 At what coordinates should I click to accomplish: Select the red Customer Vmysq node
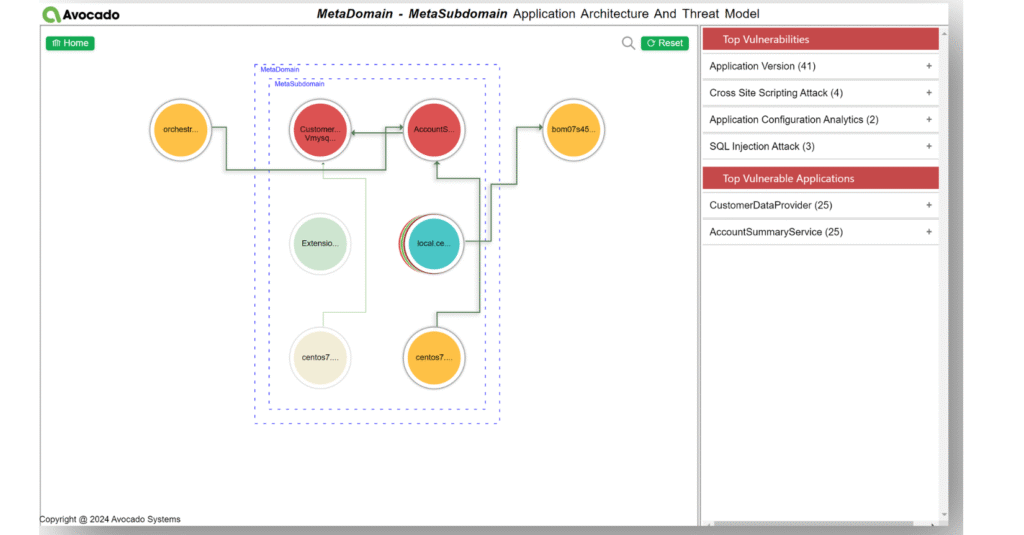(x=322, y=130)
